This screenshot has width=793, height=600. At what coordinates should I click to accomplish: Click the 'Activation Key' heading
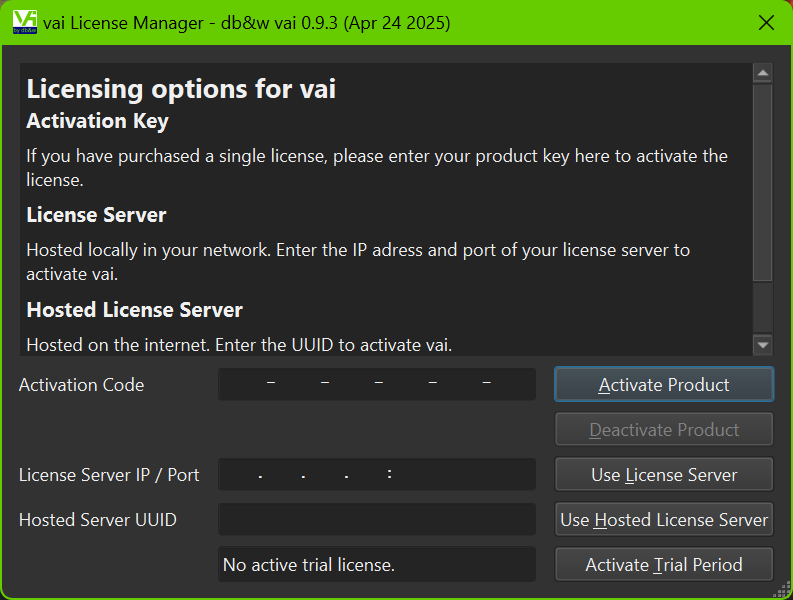98,121
